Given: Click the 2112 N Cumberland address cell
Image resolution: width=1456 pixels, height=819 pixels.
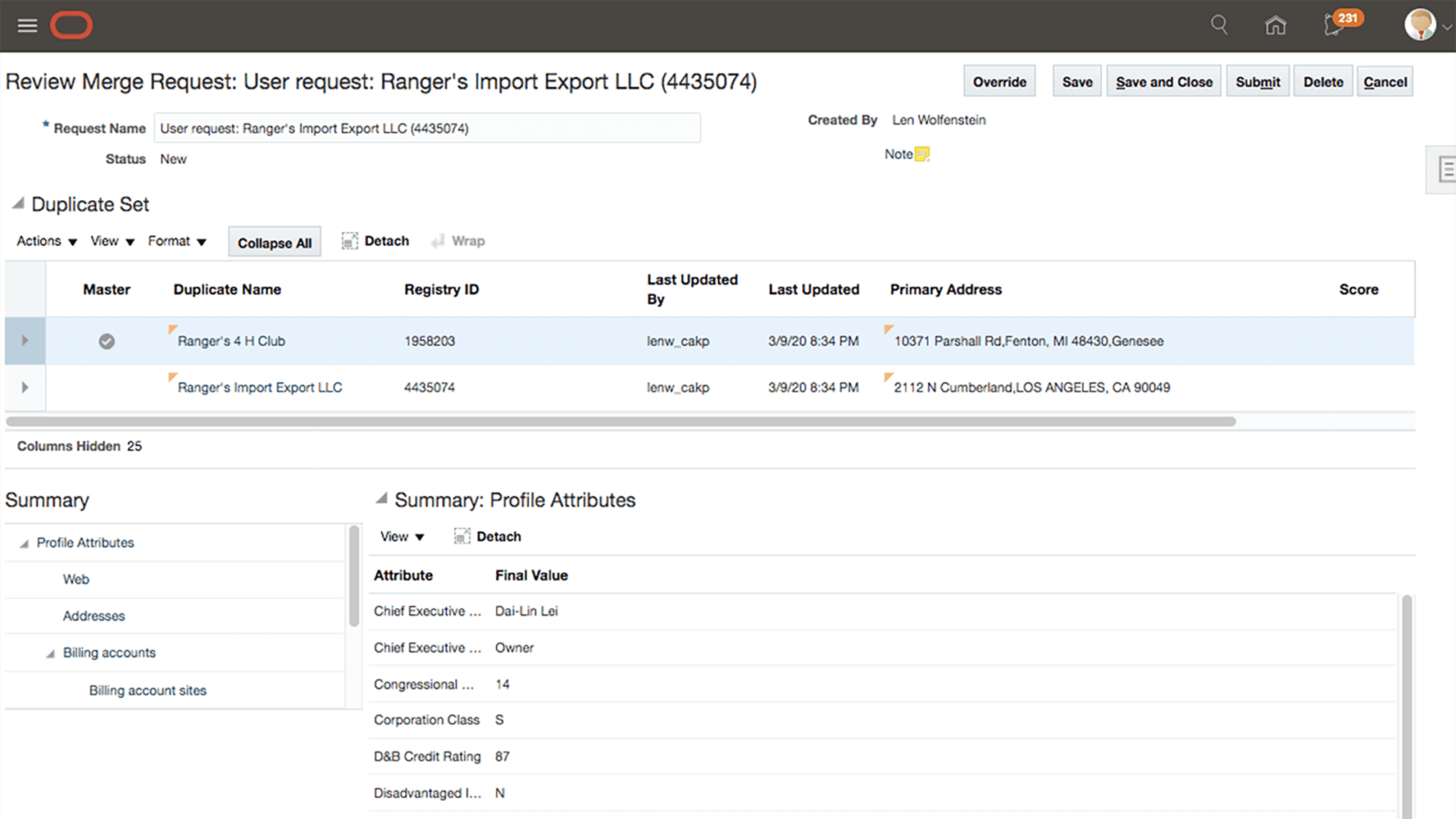Looking at the screenshot, I should (x=1032, y=388).
